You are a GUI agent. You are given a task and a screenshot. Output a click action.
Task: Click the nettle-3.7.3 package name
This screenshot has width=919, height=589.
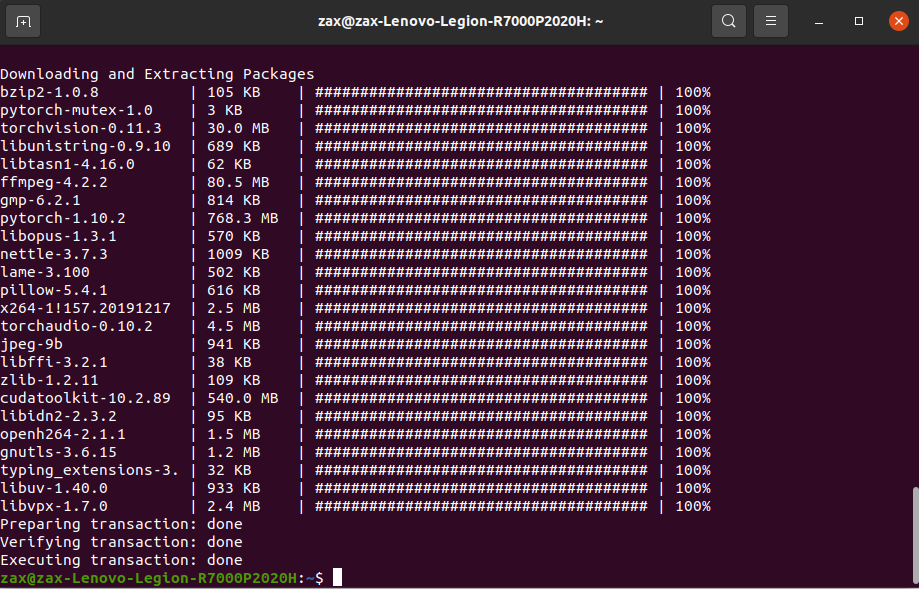[x=54, y=254]
